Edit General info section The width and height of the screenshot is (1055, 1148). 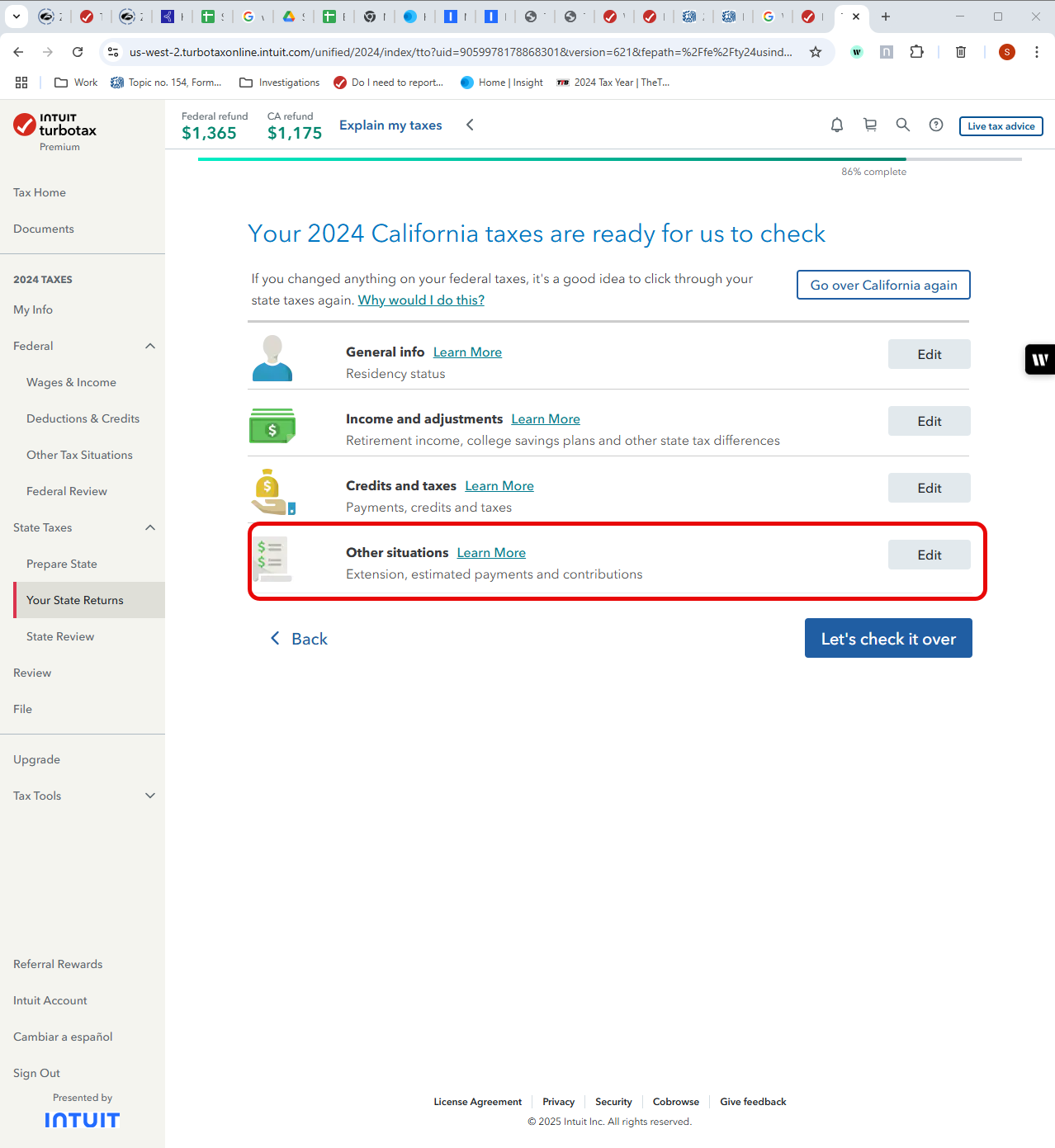click(x=930, y=354)
